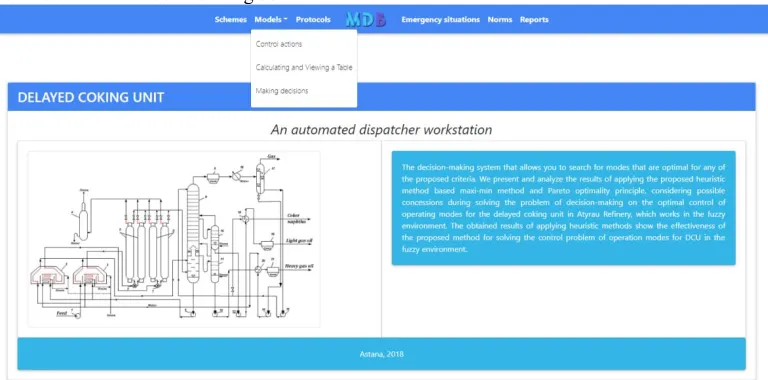Open the Schemes page in navbar
The width and height of the screenshot is (768, 380).
[x=230, y=20]
